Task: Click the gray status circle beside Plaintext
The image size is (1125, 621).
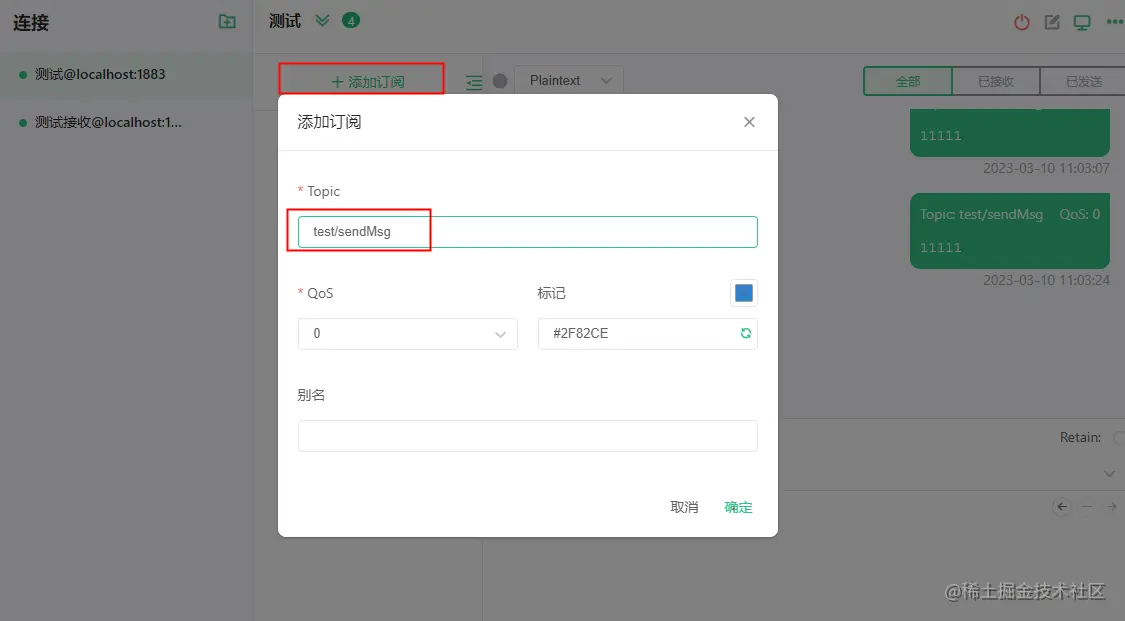Action: [500, 81]
